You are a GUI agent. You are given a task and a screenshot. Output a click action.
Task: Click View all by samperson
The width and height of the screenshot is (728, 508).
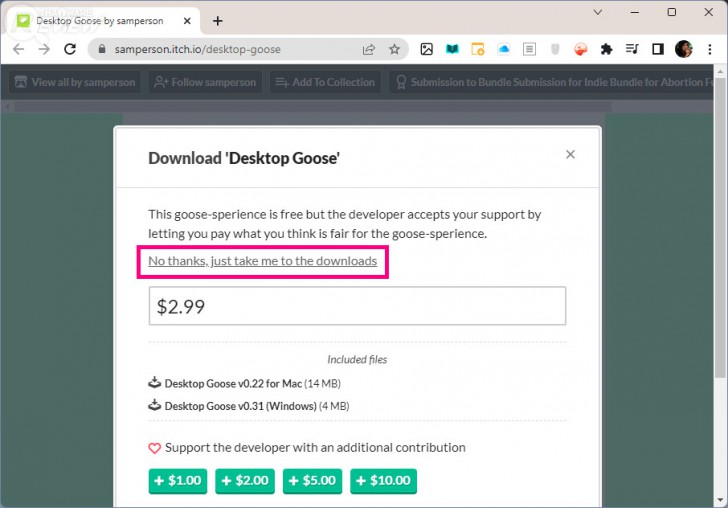pyautogui.click(x=75, y=82)
